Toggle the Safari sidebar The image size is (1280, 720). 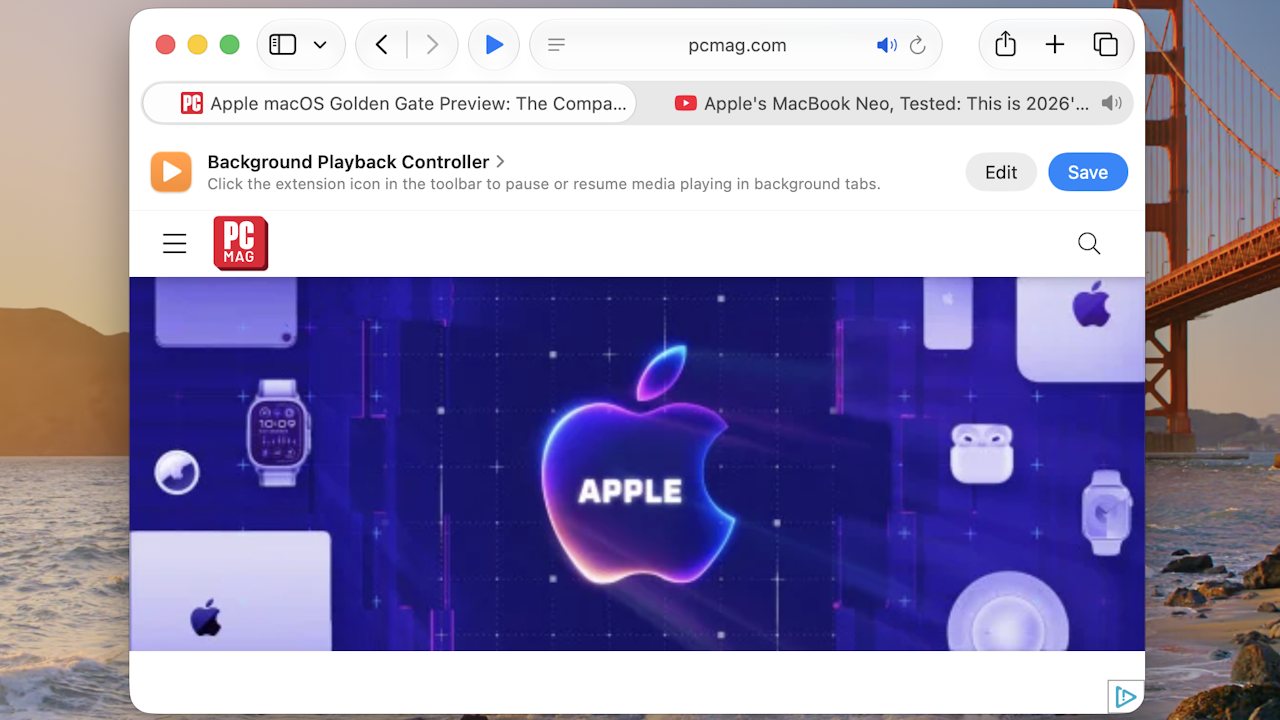[283, 45]
